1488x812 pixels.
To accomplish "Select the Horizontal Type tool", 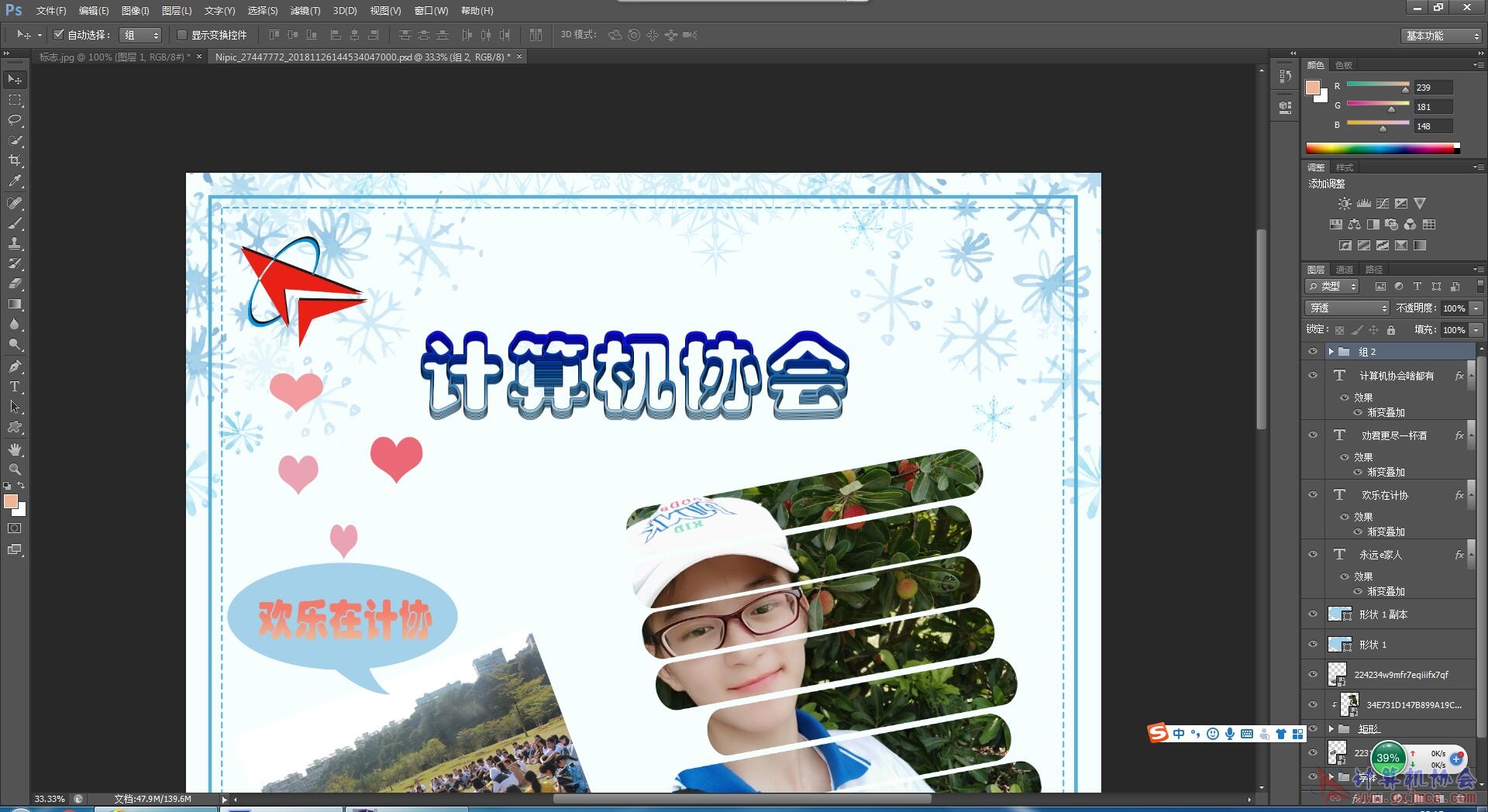I will (15, 387).
